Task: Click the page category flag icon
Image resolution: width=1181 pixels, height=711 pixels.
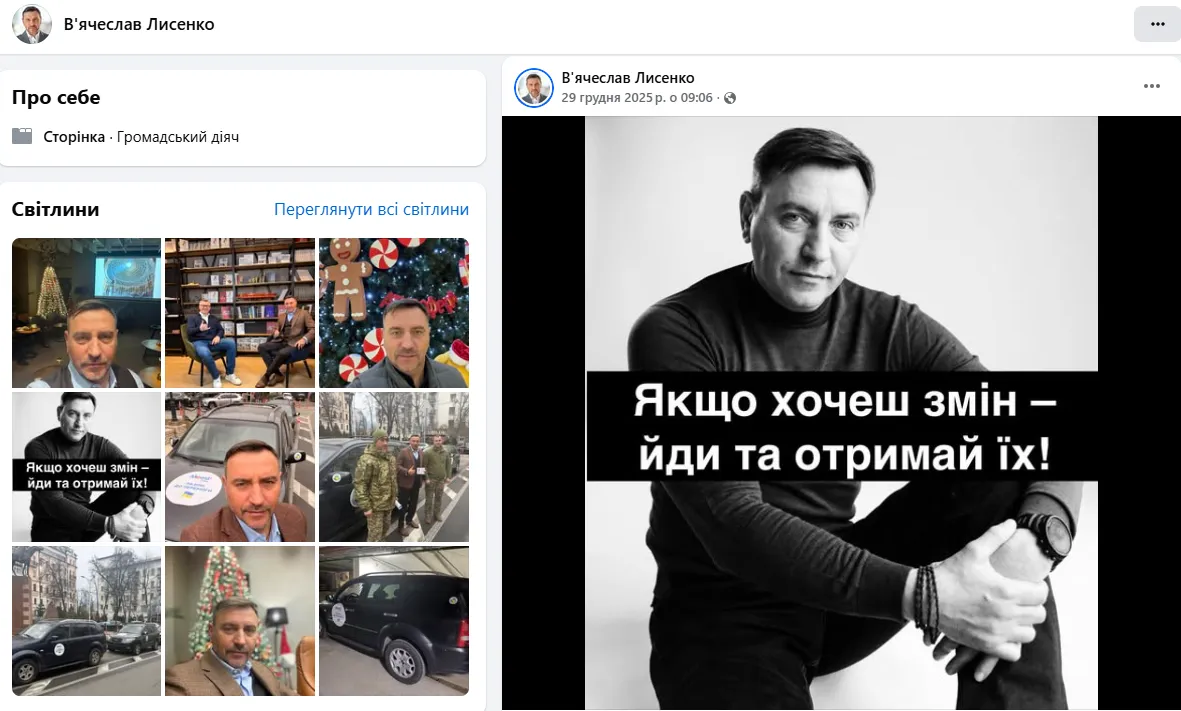Action: click(22, 136)
